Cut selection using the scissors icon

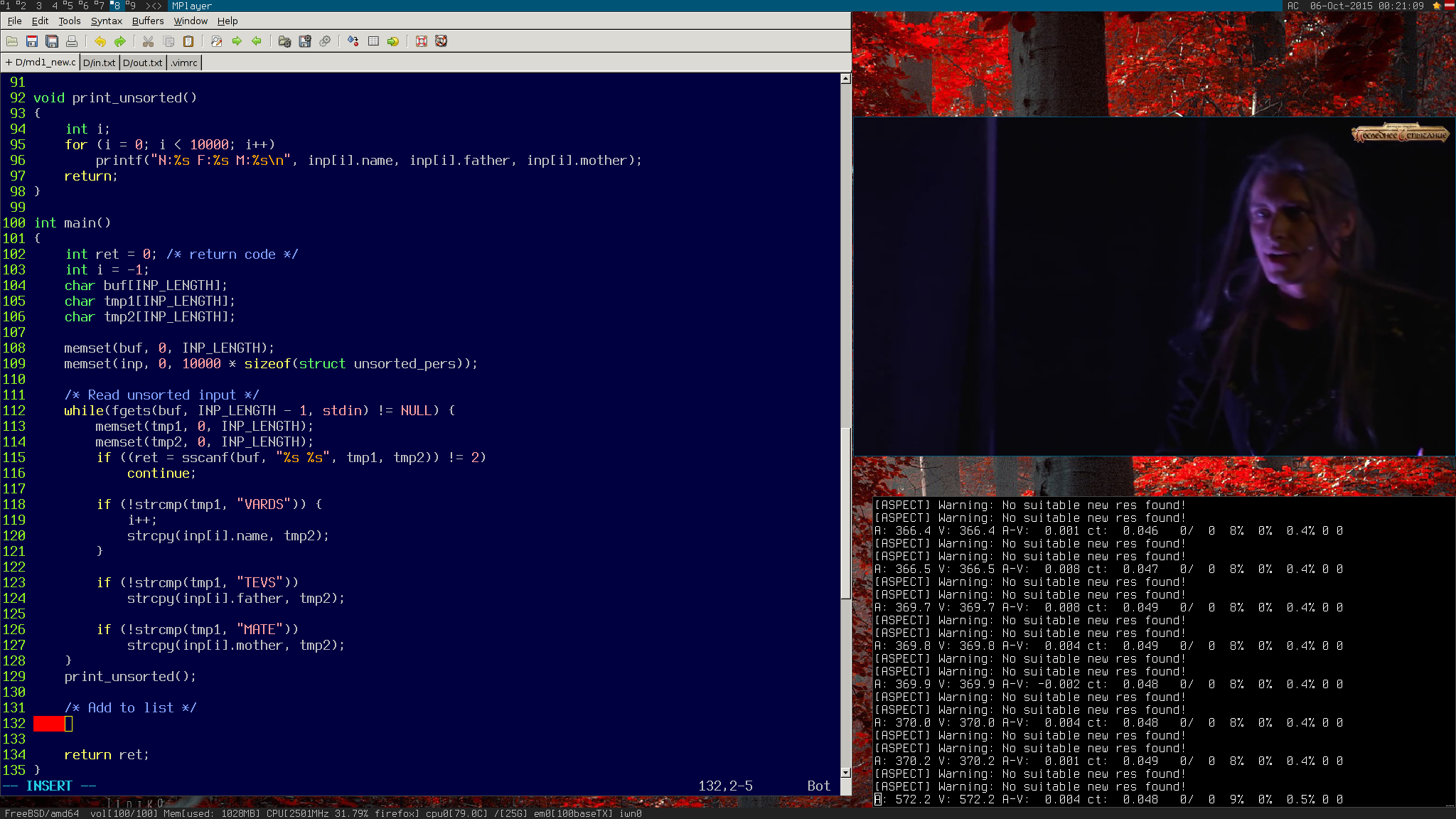148,41
